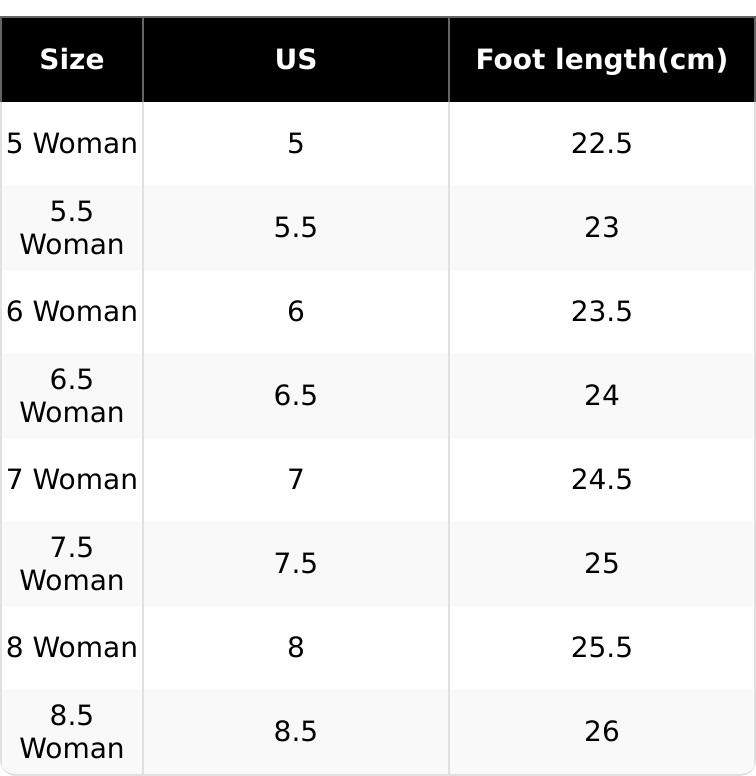Click the US column header

[x=296, y=60]
